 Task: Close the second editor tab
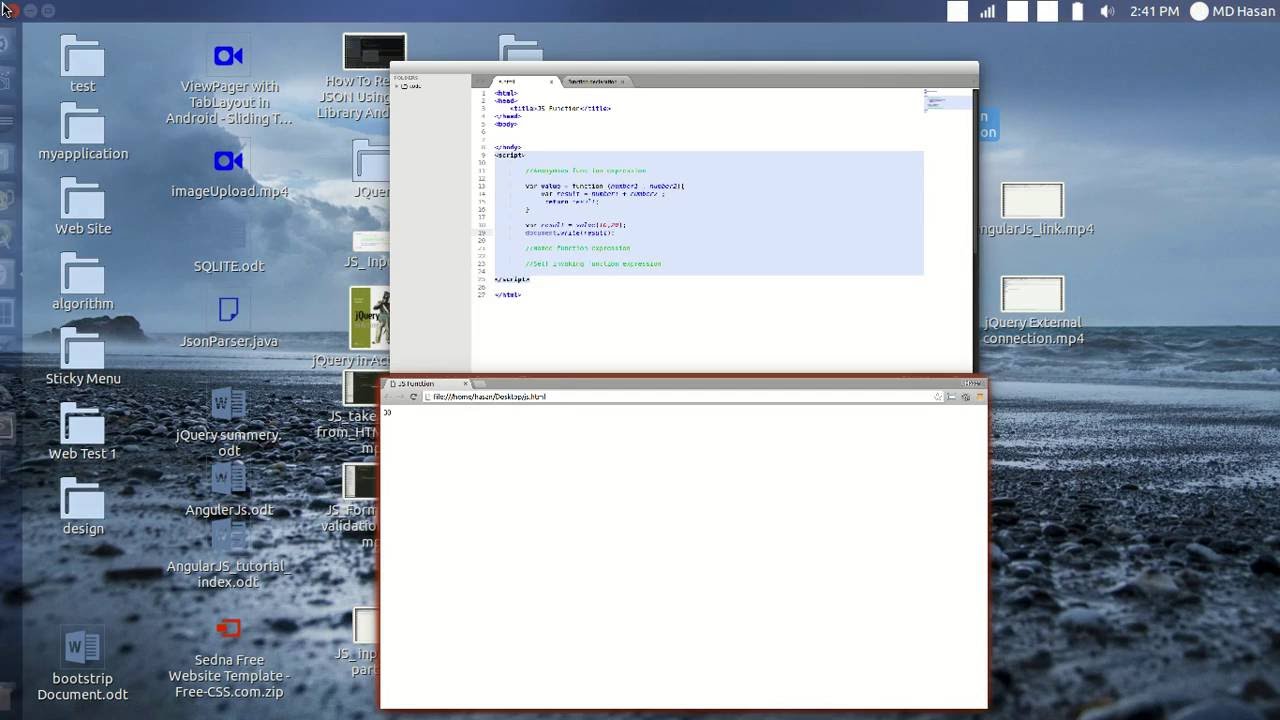click(622, 81)
